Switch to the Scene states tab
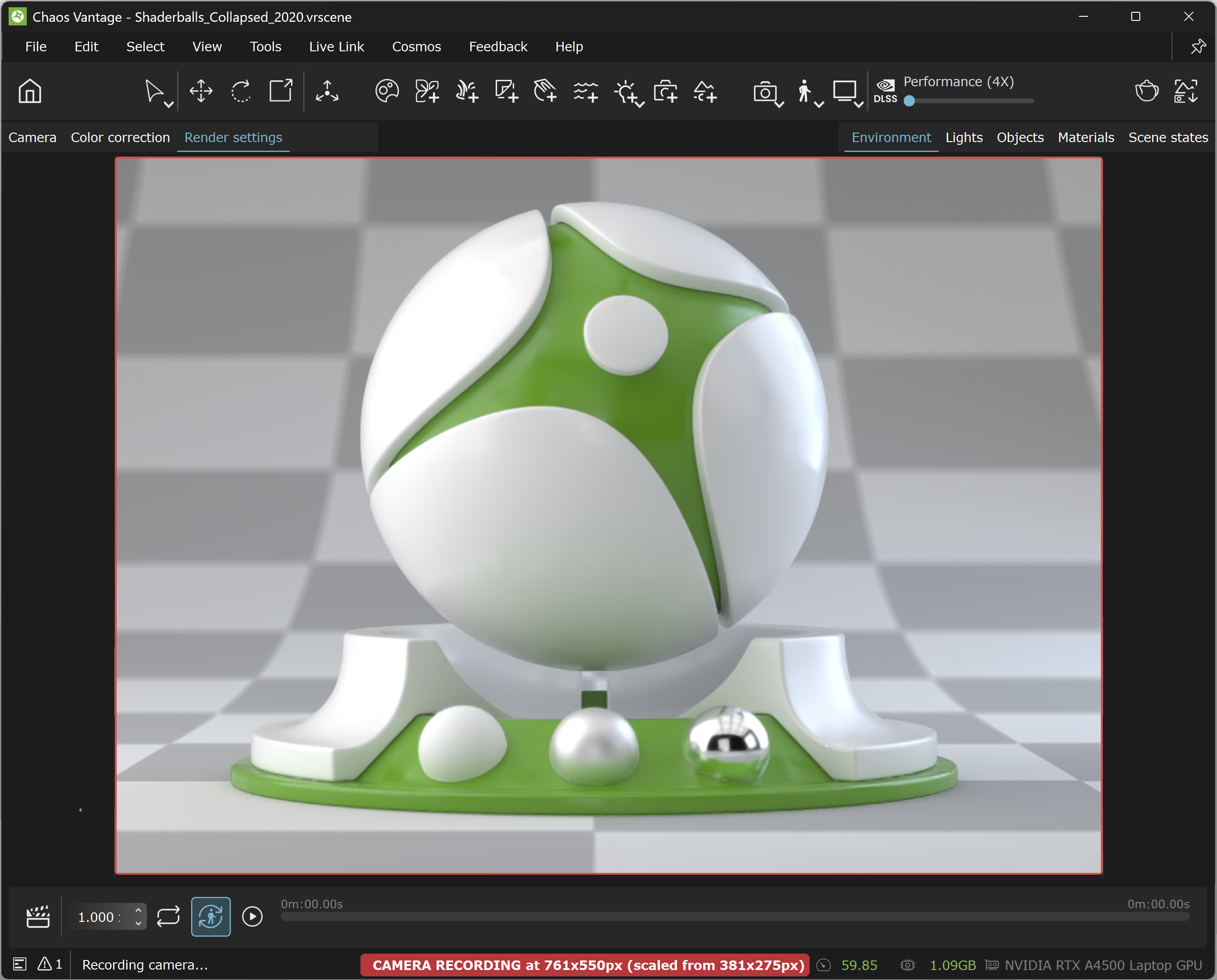Screen dimensions: 1217x980 (x=1168, y=137)
